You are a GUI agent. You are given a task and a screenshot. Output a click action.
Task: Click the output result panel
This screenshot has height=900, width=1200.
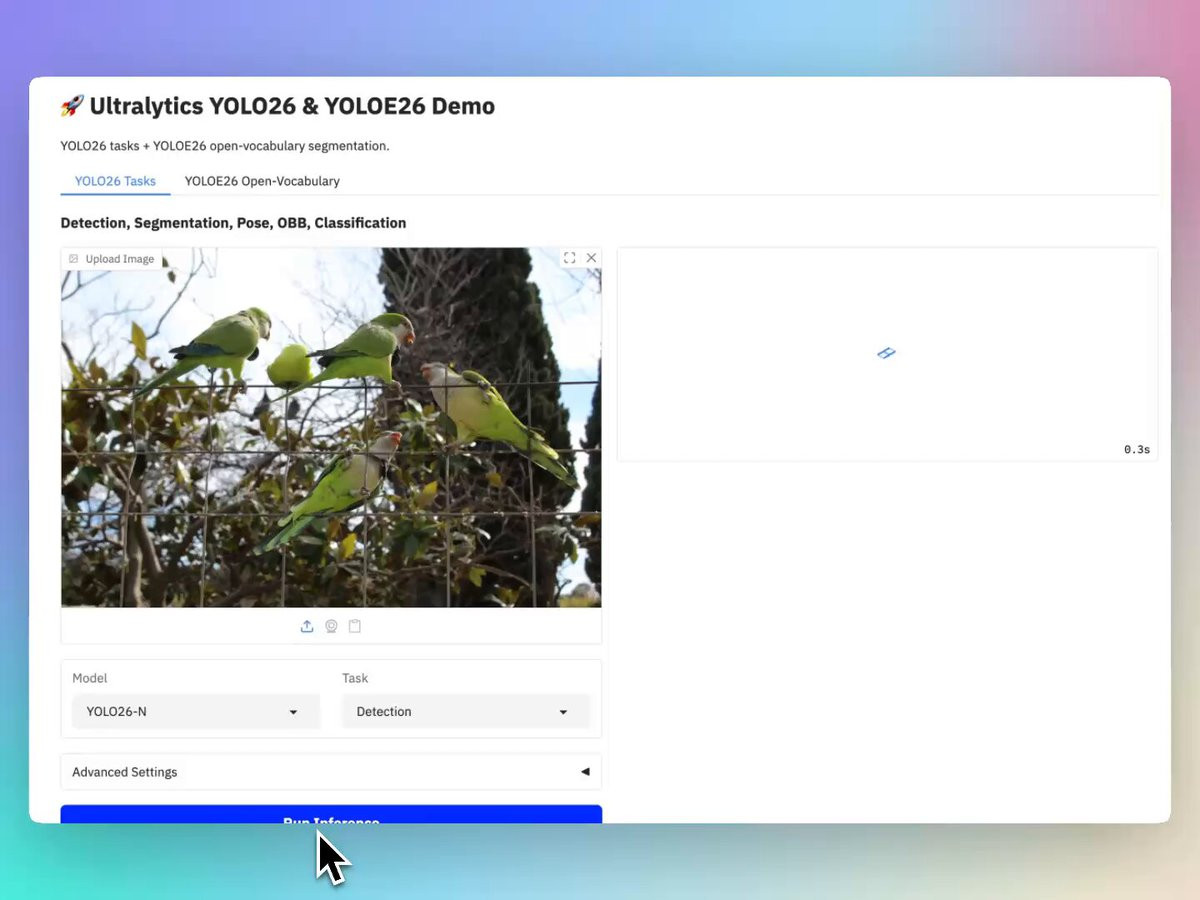point(887,354)
